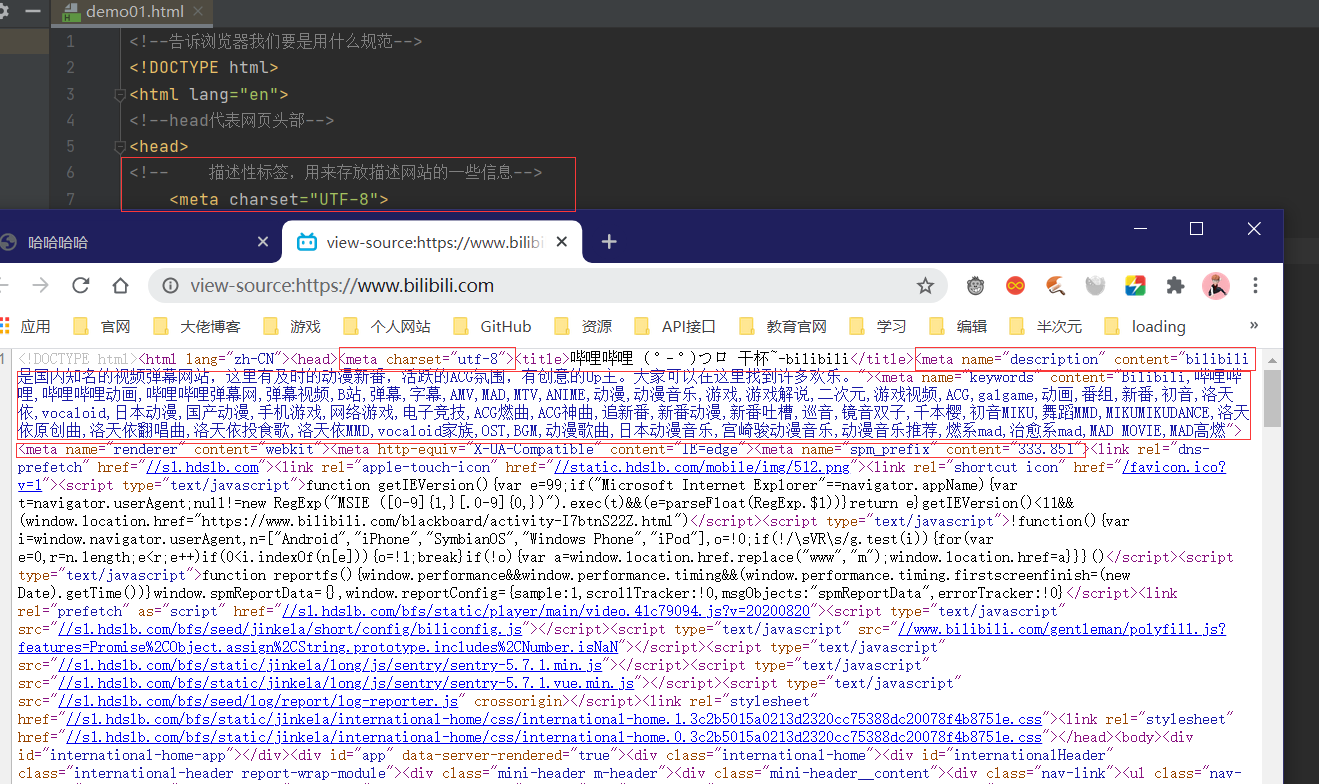Show more bookmarks with the » chevron
Screen dimensions: 1319x784
(x=1254, y=326)
